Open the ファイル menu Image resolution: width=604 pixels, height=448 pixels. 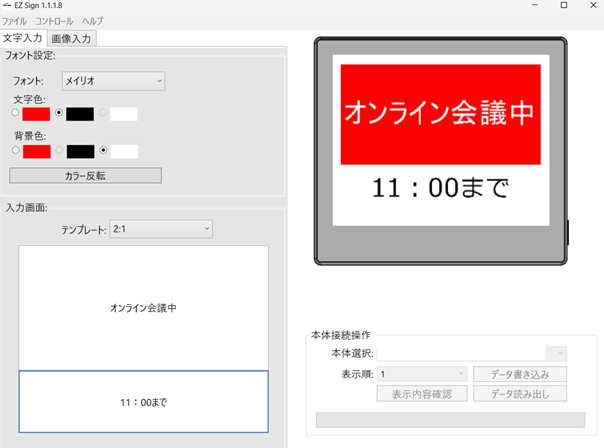pyautogui.click(x=15, y=21)
